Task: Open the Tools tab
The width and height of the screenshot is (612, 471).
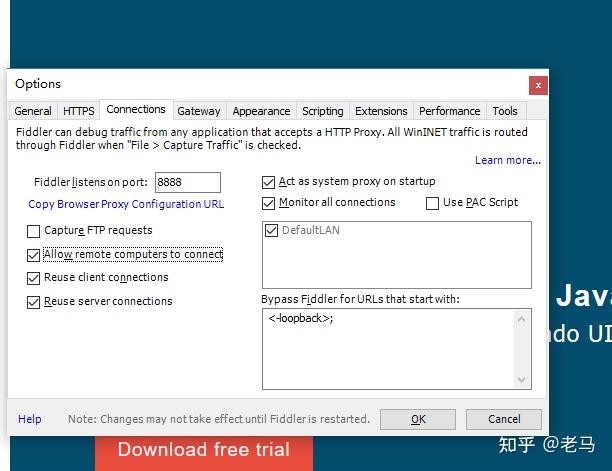Action: pyautogui.click(x=505, y=111)
